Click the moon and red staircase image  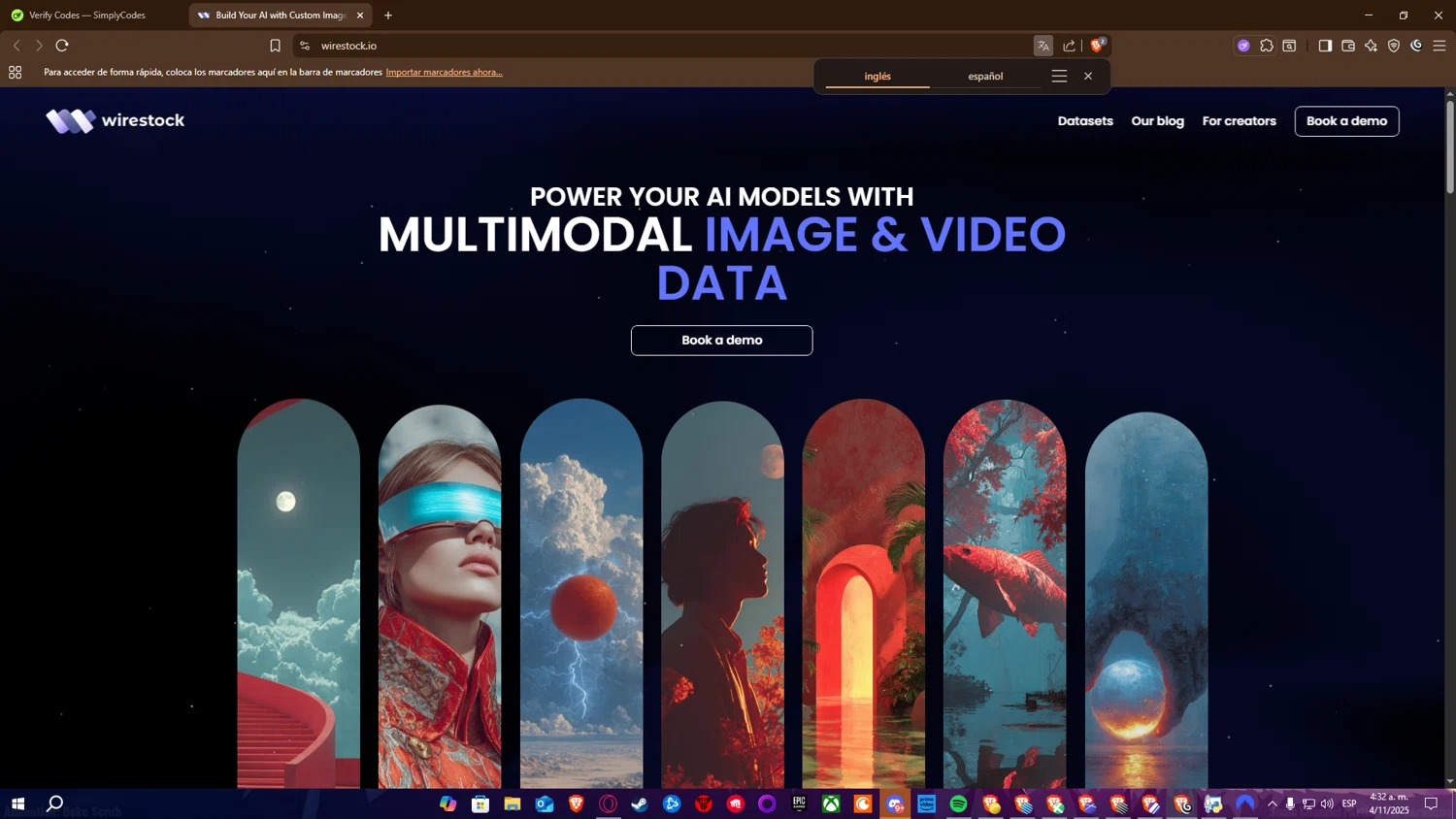pyautogui.click(x=298, y=593)
